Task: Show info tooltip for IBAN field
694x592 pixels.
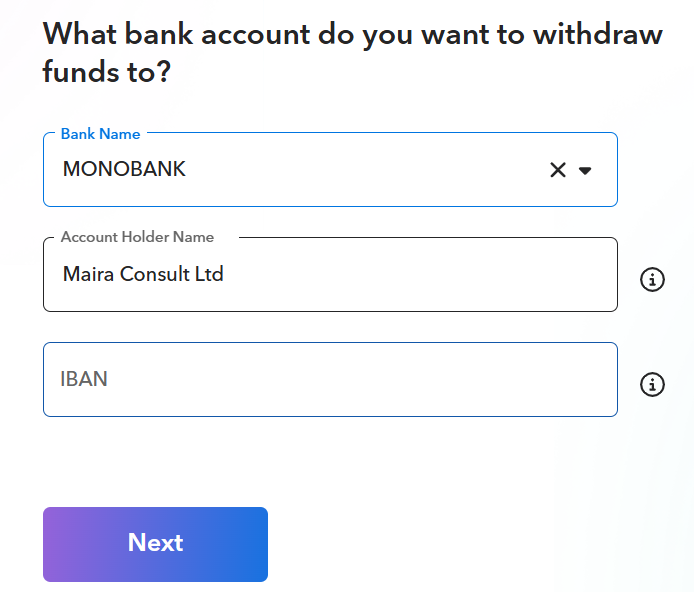Action: click(652, 384)
